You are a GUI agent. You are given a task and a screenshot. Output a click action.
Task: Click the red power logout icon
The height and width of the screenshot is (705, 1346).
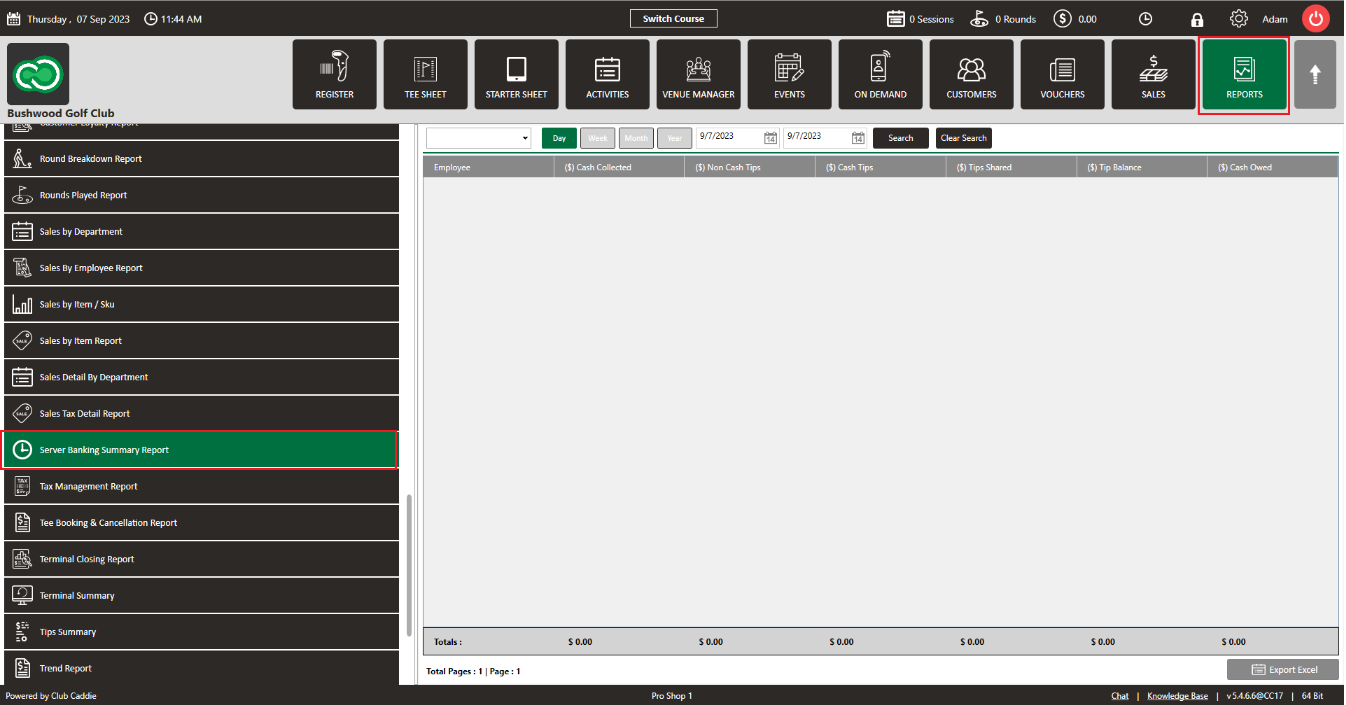click(x=1315, y=19)
